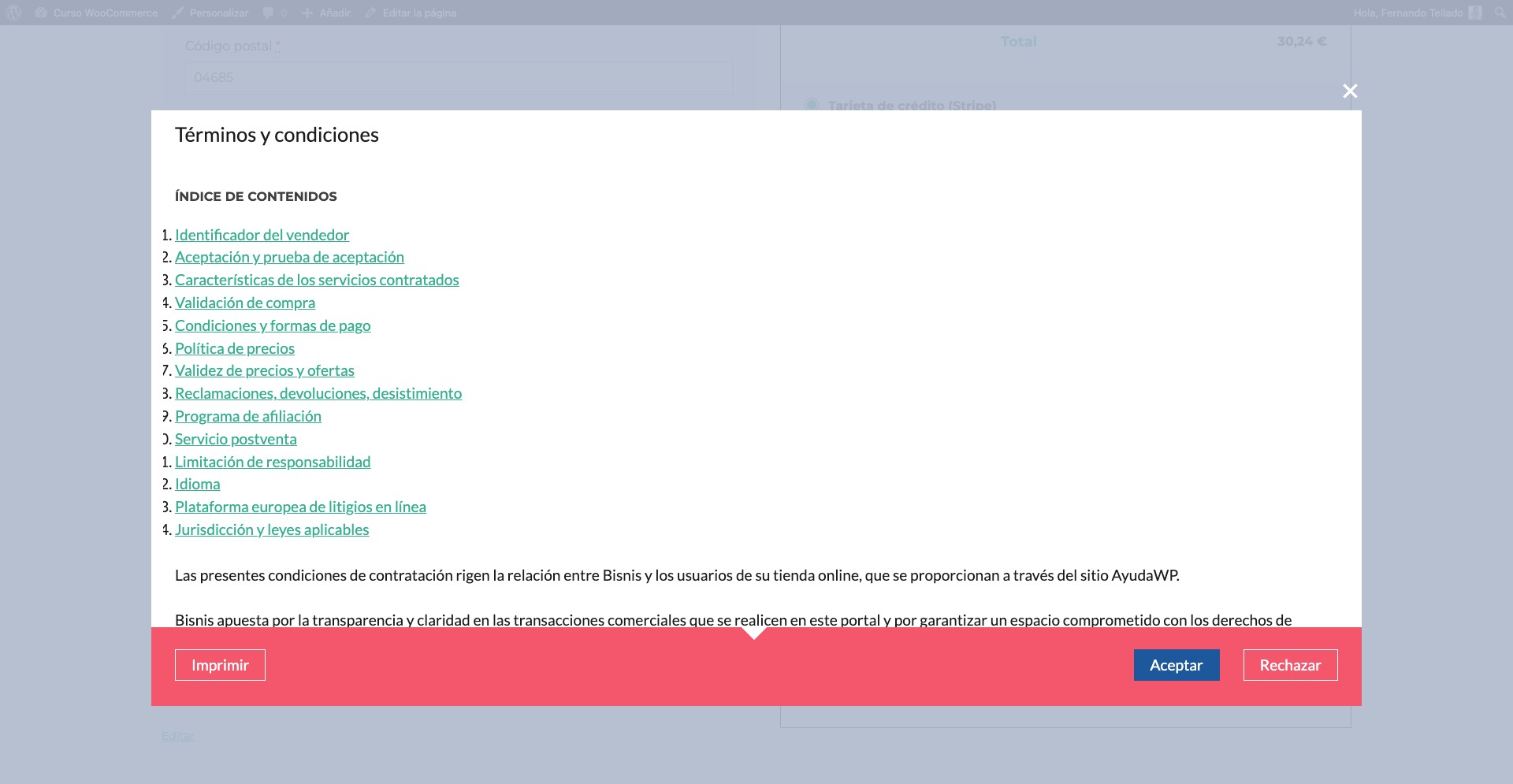Open the Idioma link
Screen dimensions: 1513x784
point(198,484)
